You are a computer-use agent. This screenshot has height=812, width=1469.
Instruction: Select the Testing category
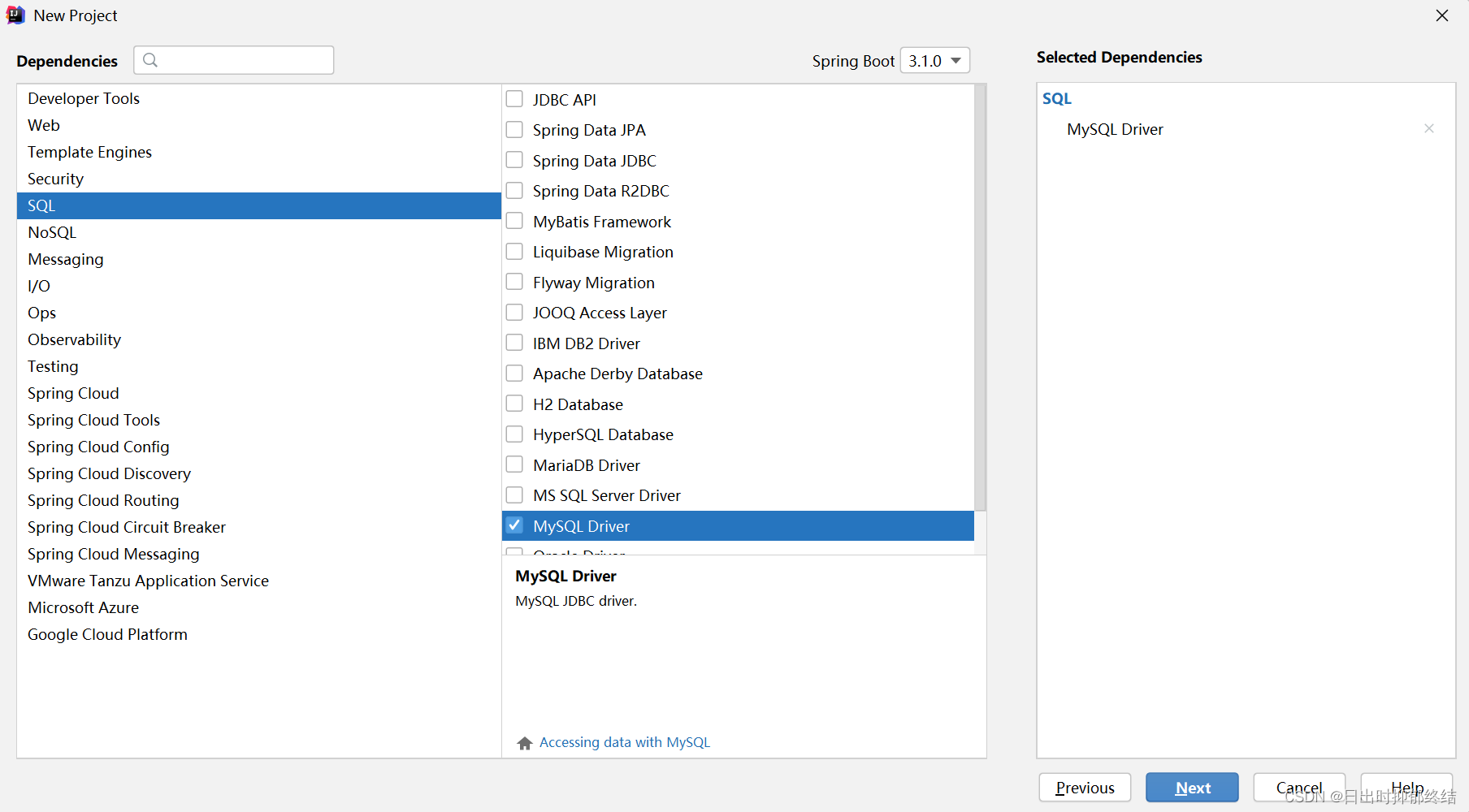coord(258,366)
